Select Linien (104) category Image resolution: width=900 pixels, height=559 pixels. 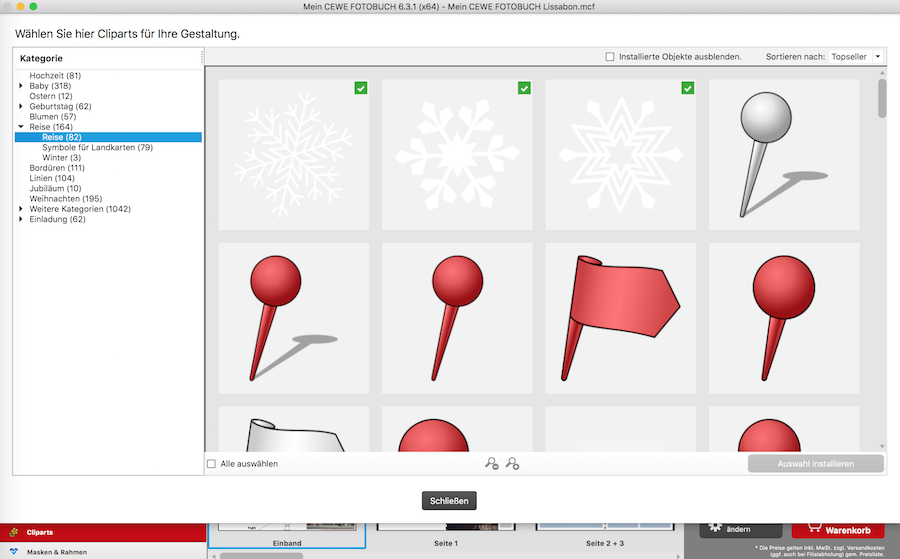pos(52,178)
